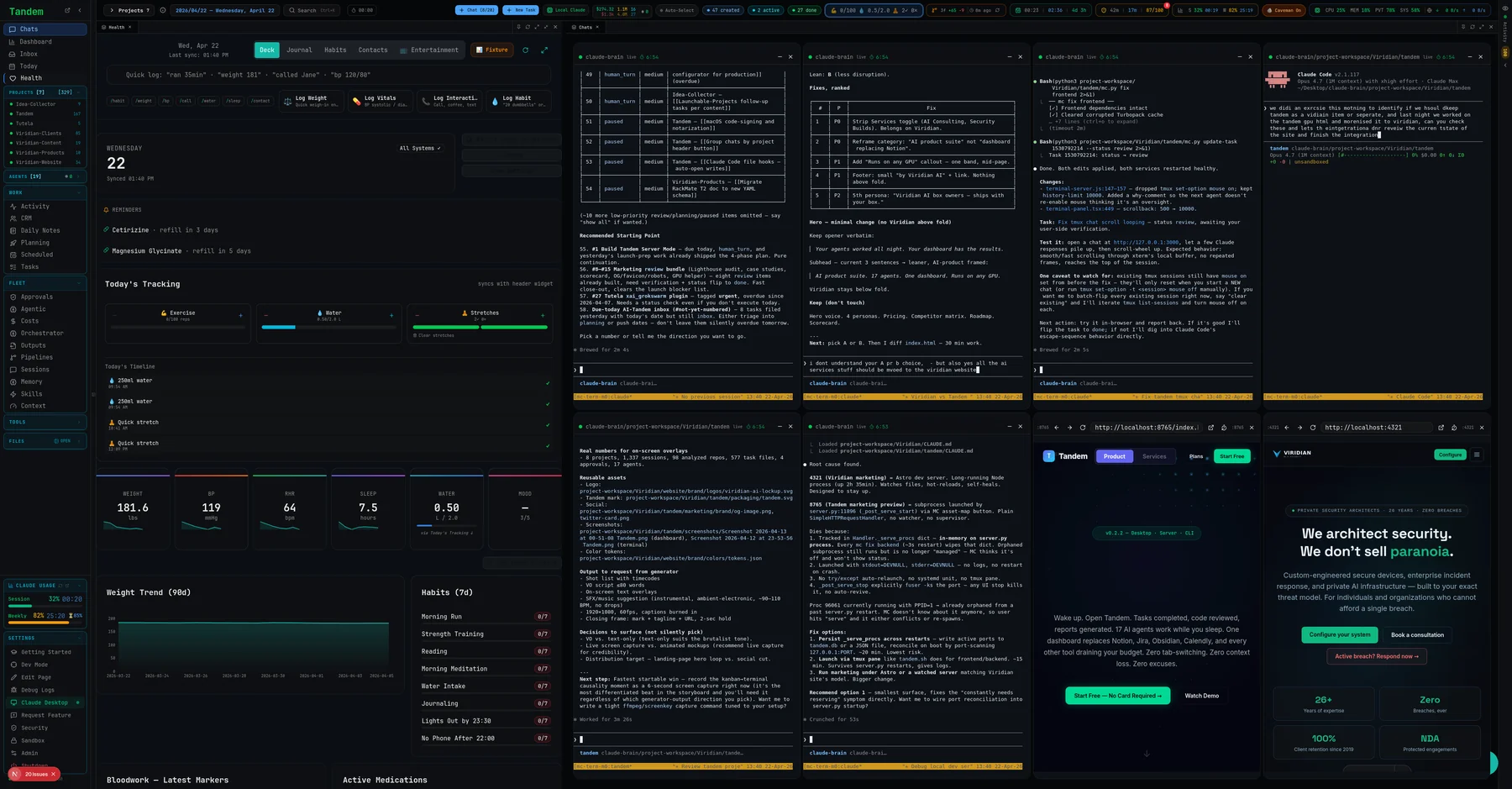Switch to the Habits tab
Viewport: 1512px width, 789px height.
tap(335, 50)
